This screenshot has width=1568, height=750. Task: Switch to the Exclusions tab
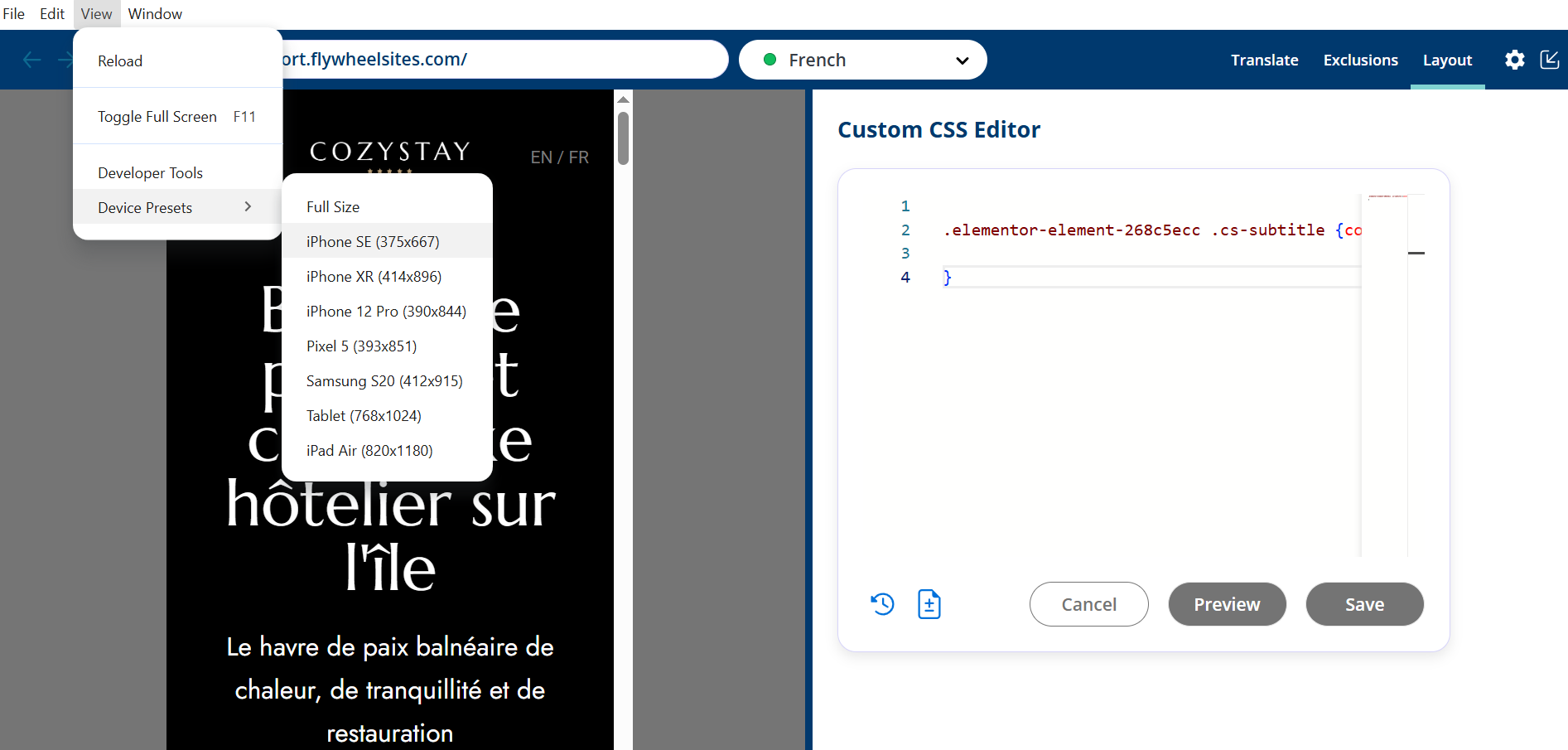(1360, 60)
